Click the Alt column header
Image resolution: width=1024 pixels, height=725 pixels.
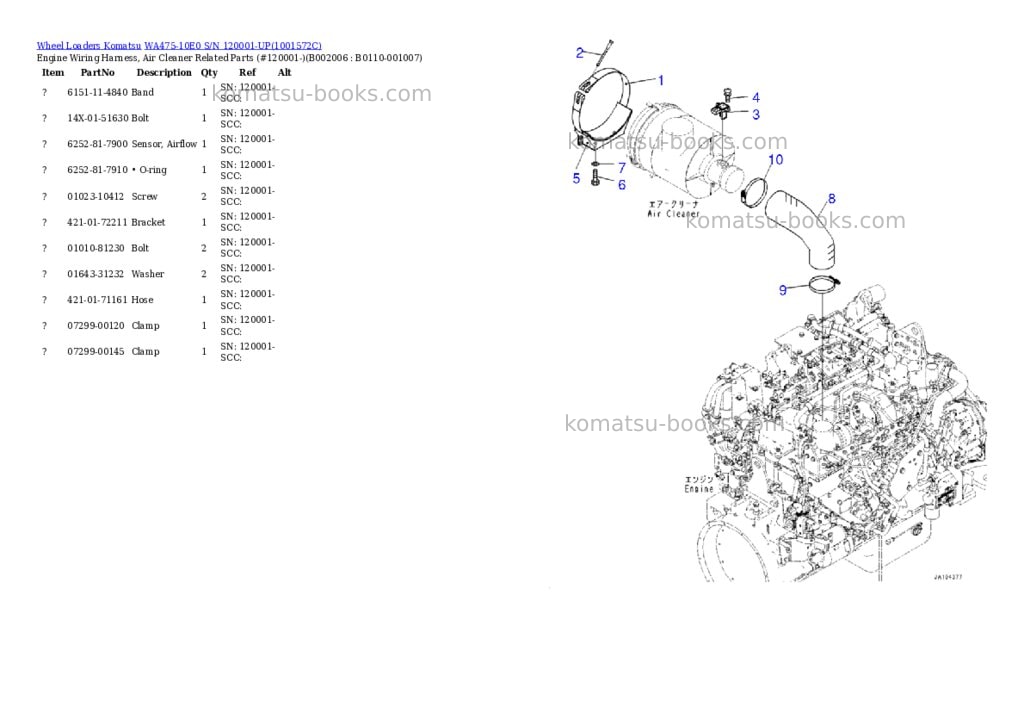click(284, 72)
